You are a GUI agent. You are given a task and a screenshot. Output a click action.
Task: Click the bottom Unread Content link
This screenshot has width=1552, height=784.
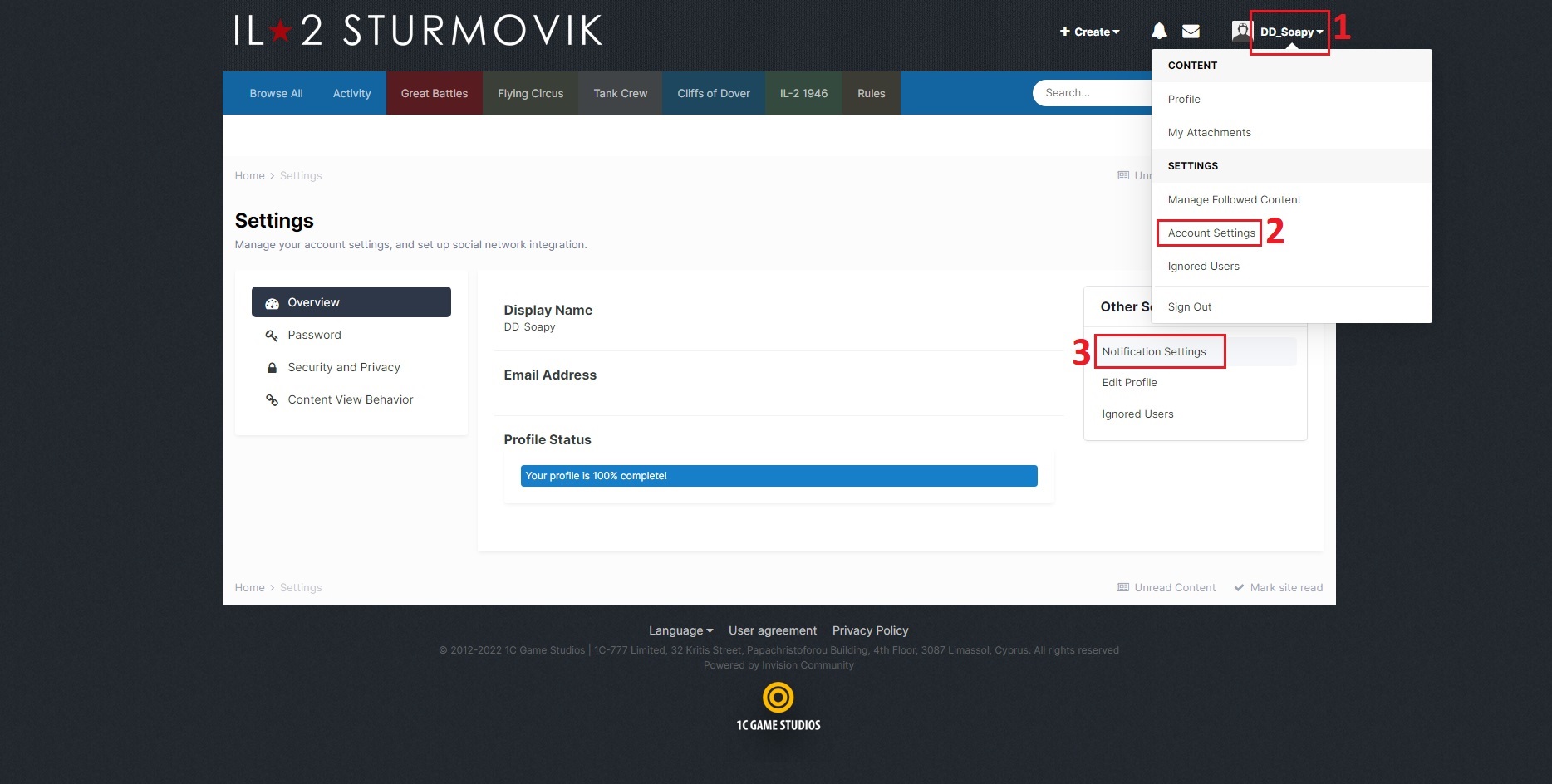(x=1175, y=587)
